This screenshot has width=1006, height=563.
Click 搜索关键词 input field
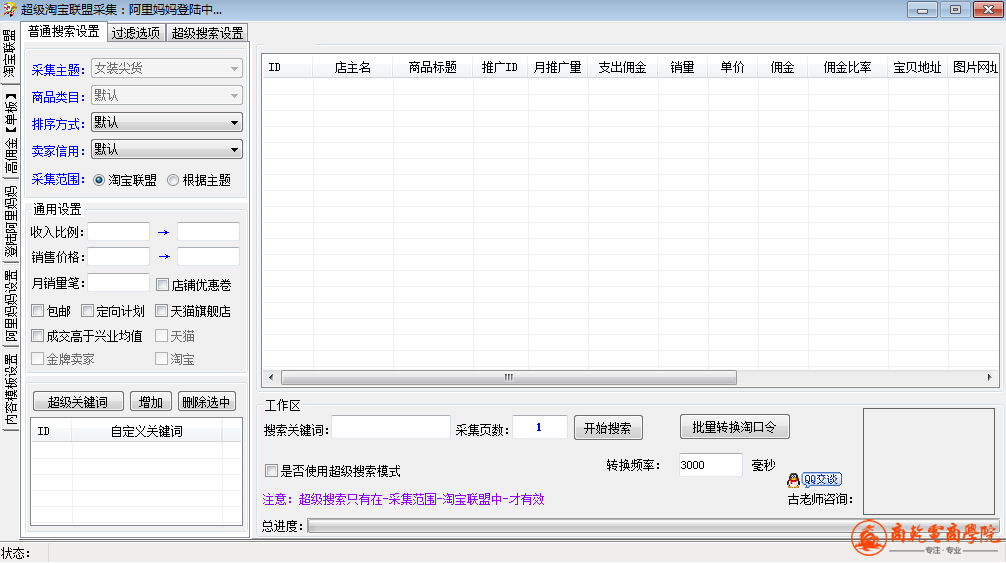tap(391, 428)
